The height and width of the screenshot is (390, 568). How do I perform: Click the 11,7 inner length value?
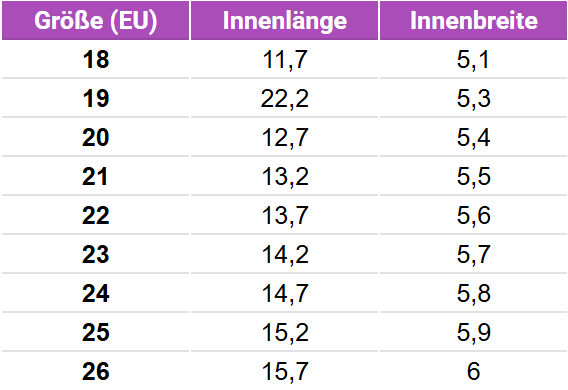285,60
